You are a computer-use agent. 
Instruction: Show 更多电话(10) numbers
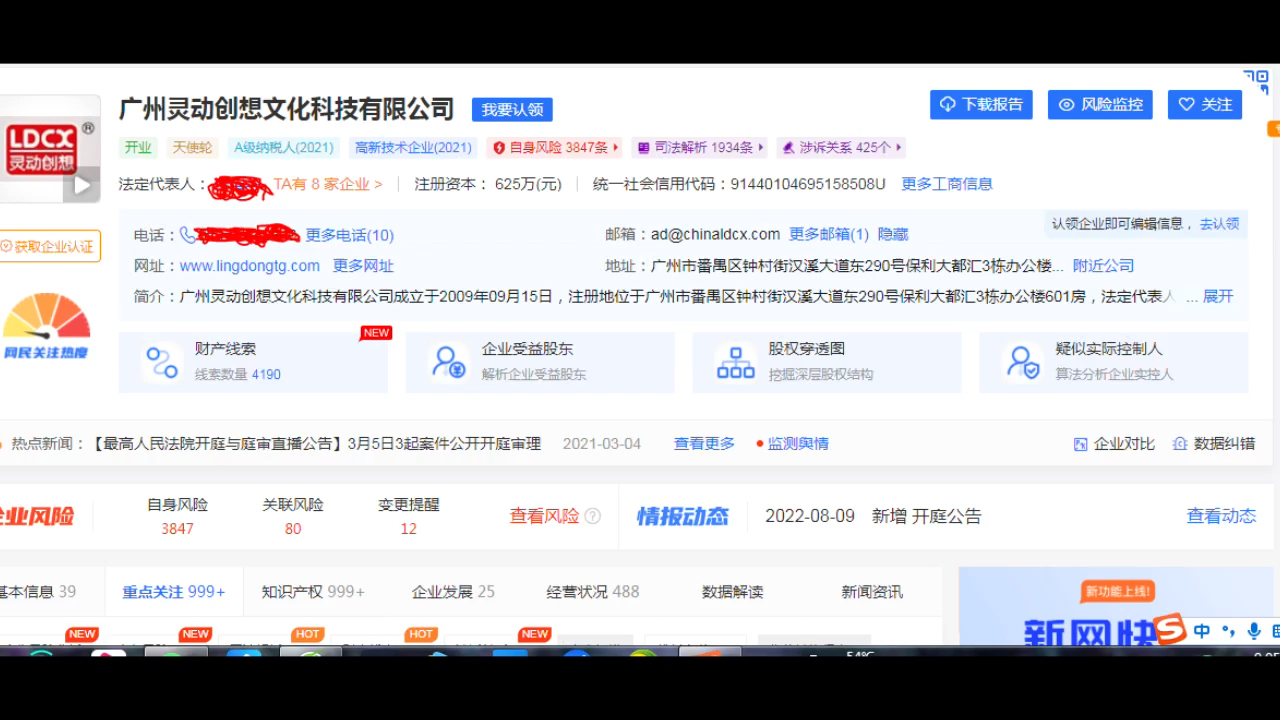(x=350, y=235)
